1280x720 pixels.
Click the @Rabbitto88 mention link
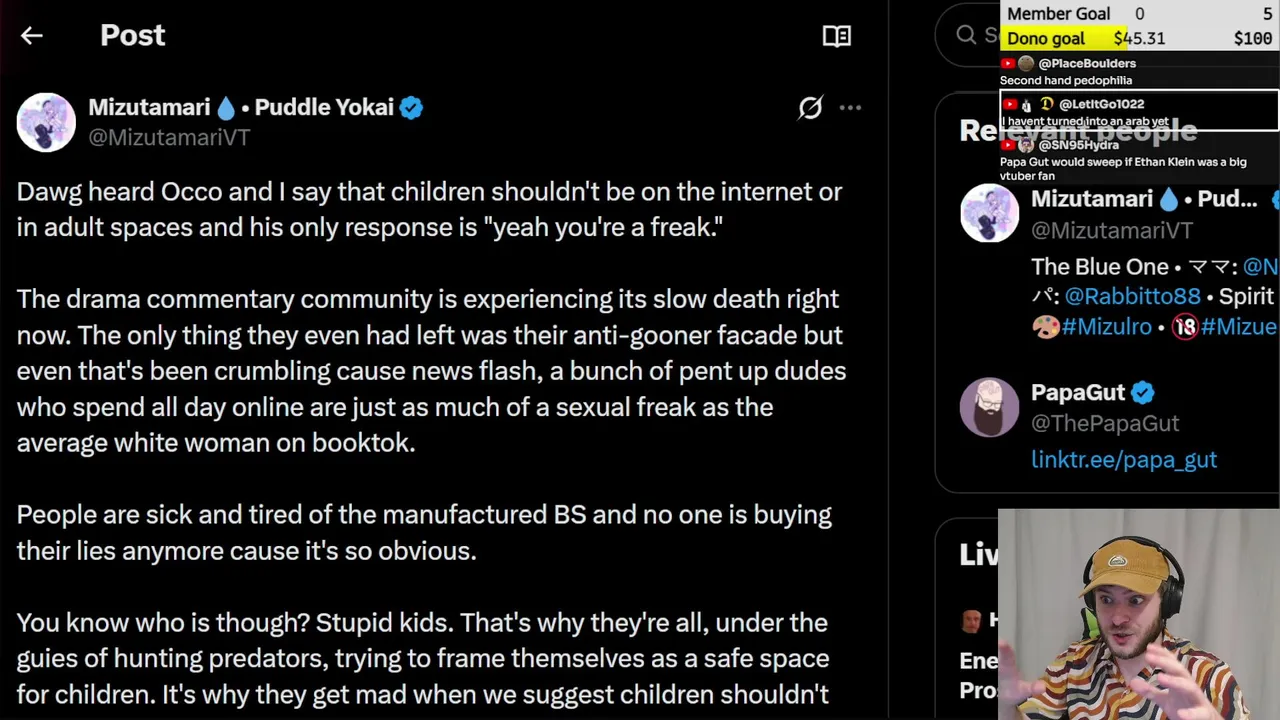pyautogui.click(x=1132, y=297)
